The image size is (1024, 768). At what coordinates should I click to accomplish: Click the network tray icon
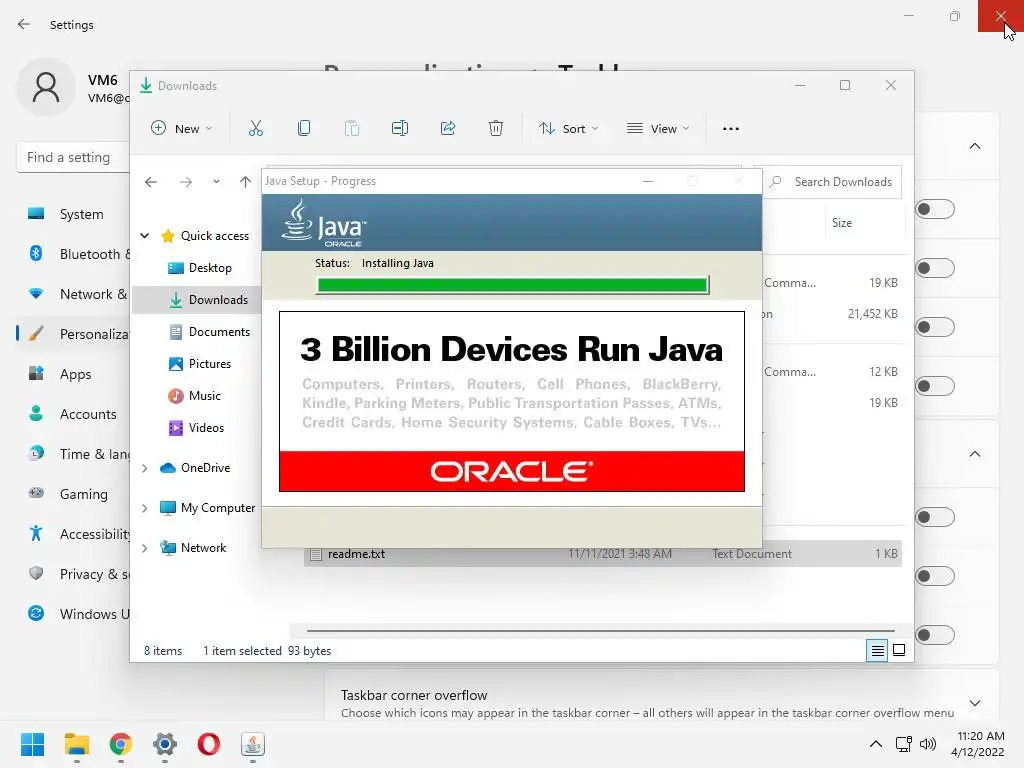pos(904,744)
